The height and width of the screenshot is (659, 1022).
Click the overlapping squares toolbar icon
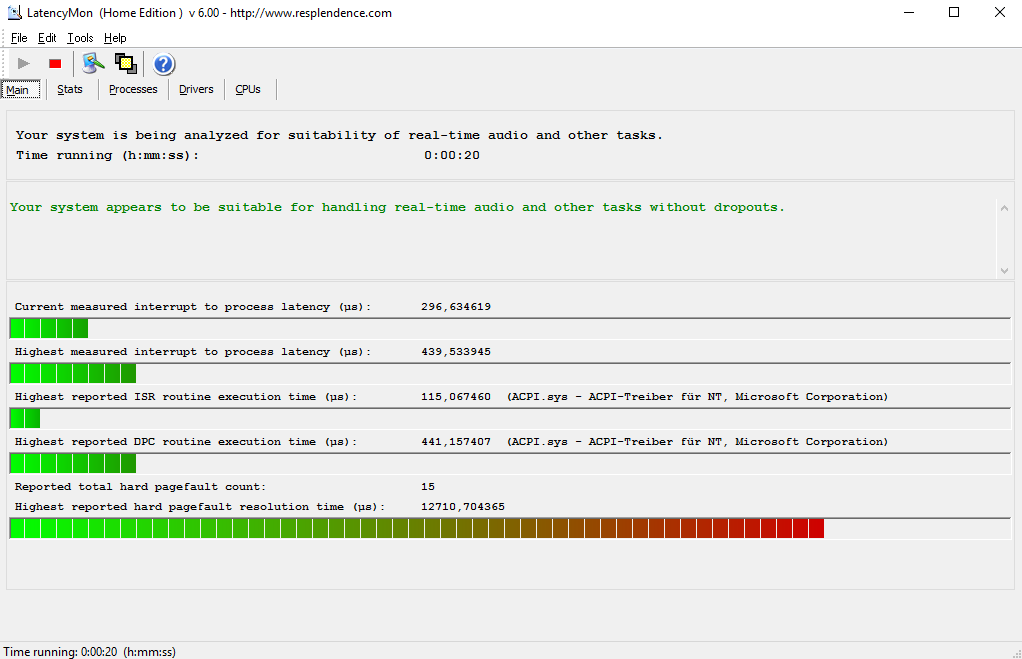126,63
